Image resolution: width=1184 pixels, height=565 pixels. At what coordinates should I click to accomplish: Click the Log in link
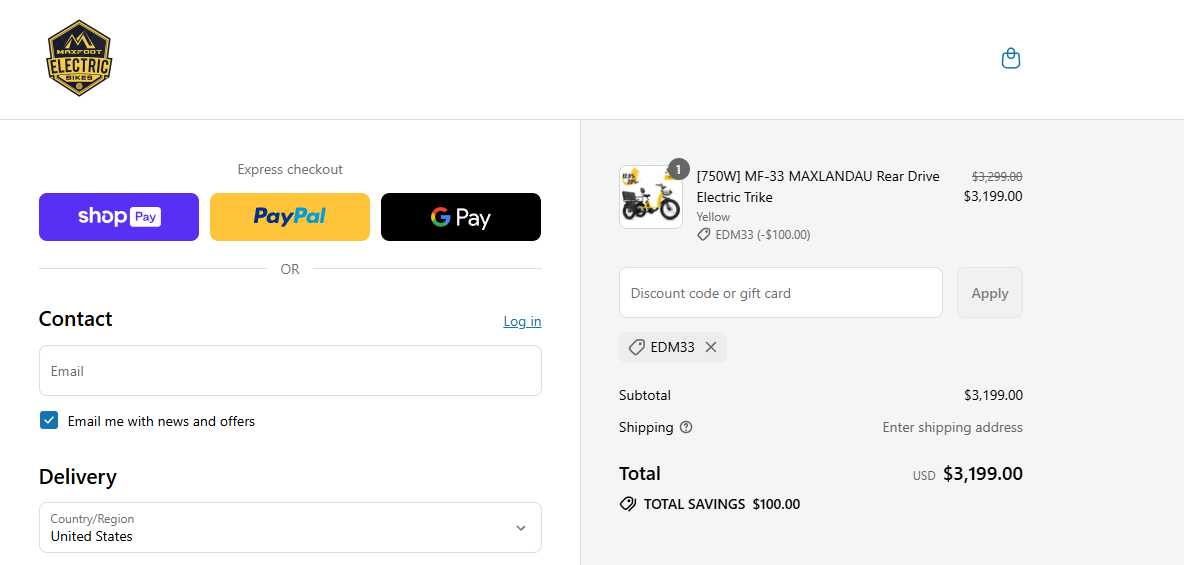click(x=523, y=321)
